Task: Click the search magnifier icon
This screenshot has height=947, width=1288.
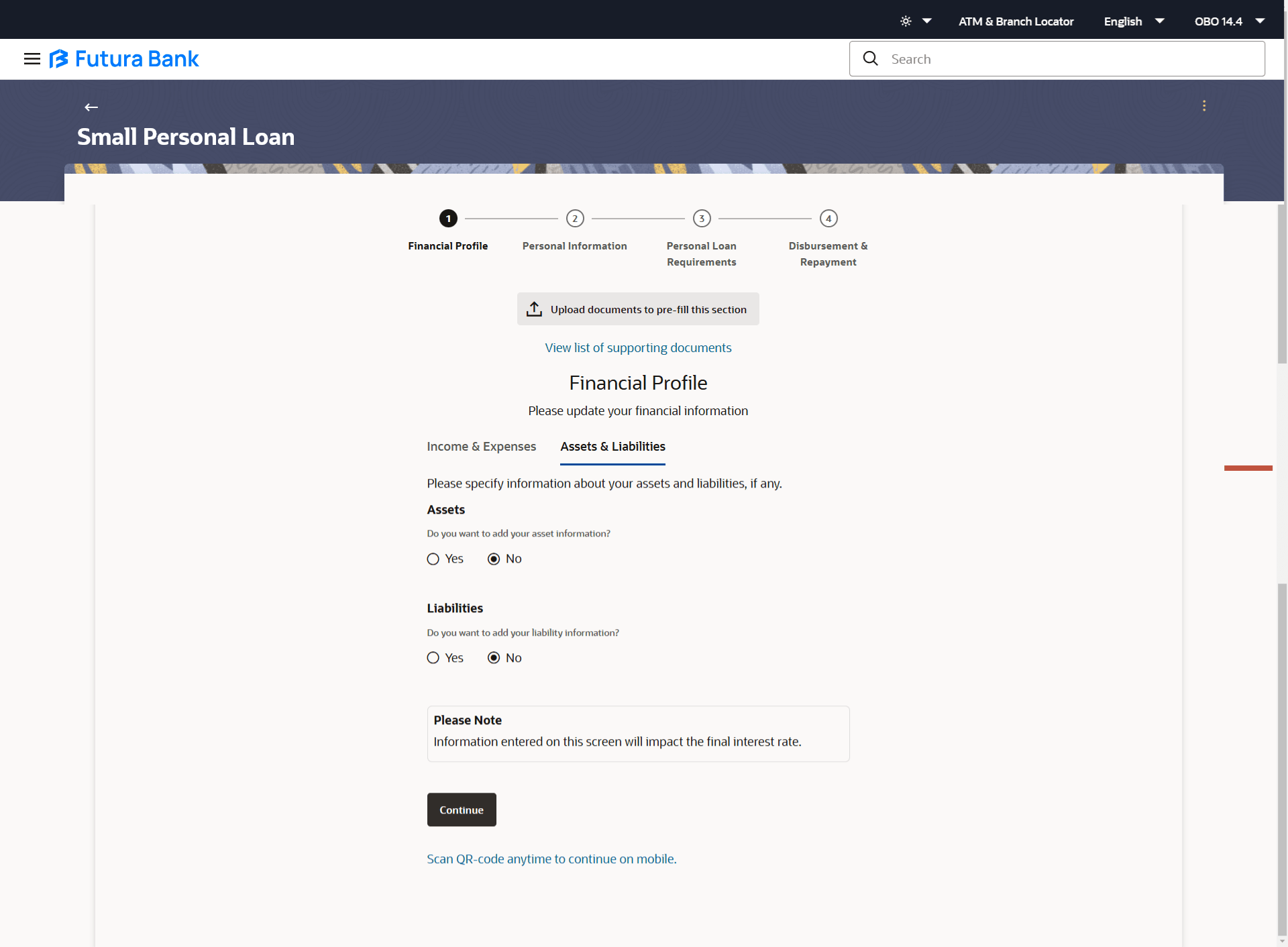Action: click(x=870, y=59)
